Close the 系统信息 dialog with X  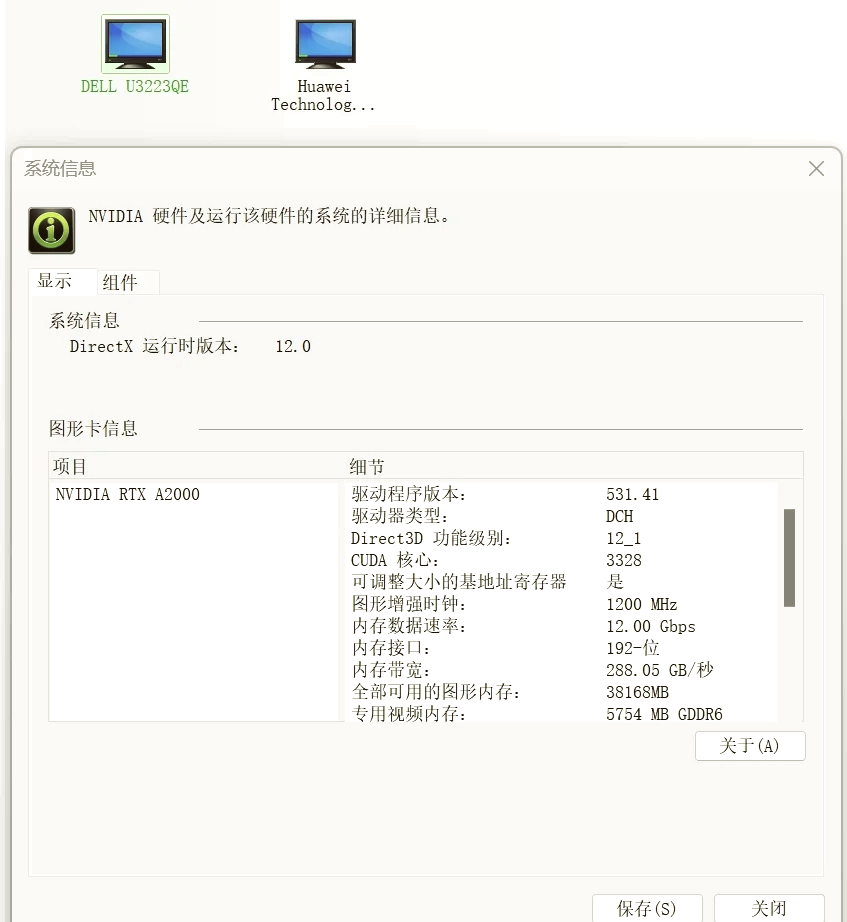tap(816, 169)
